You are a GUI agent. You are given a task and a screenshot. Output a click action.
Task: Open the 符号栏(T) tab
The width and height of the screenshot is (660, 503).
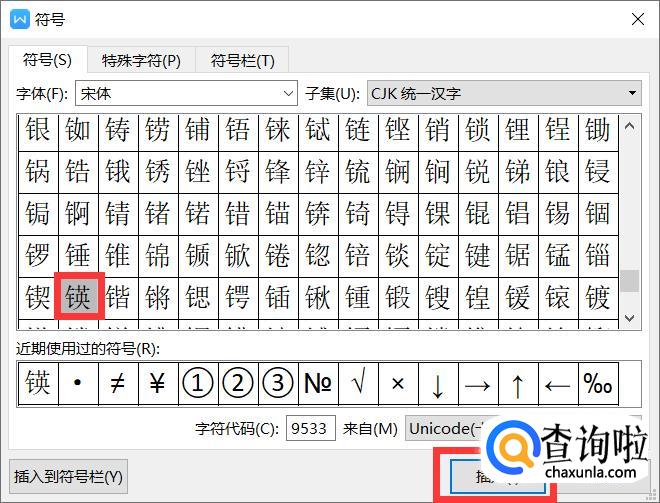(242, 61)
